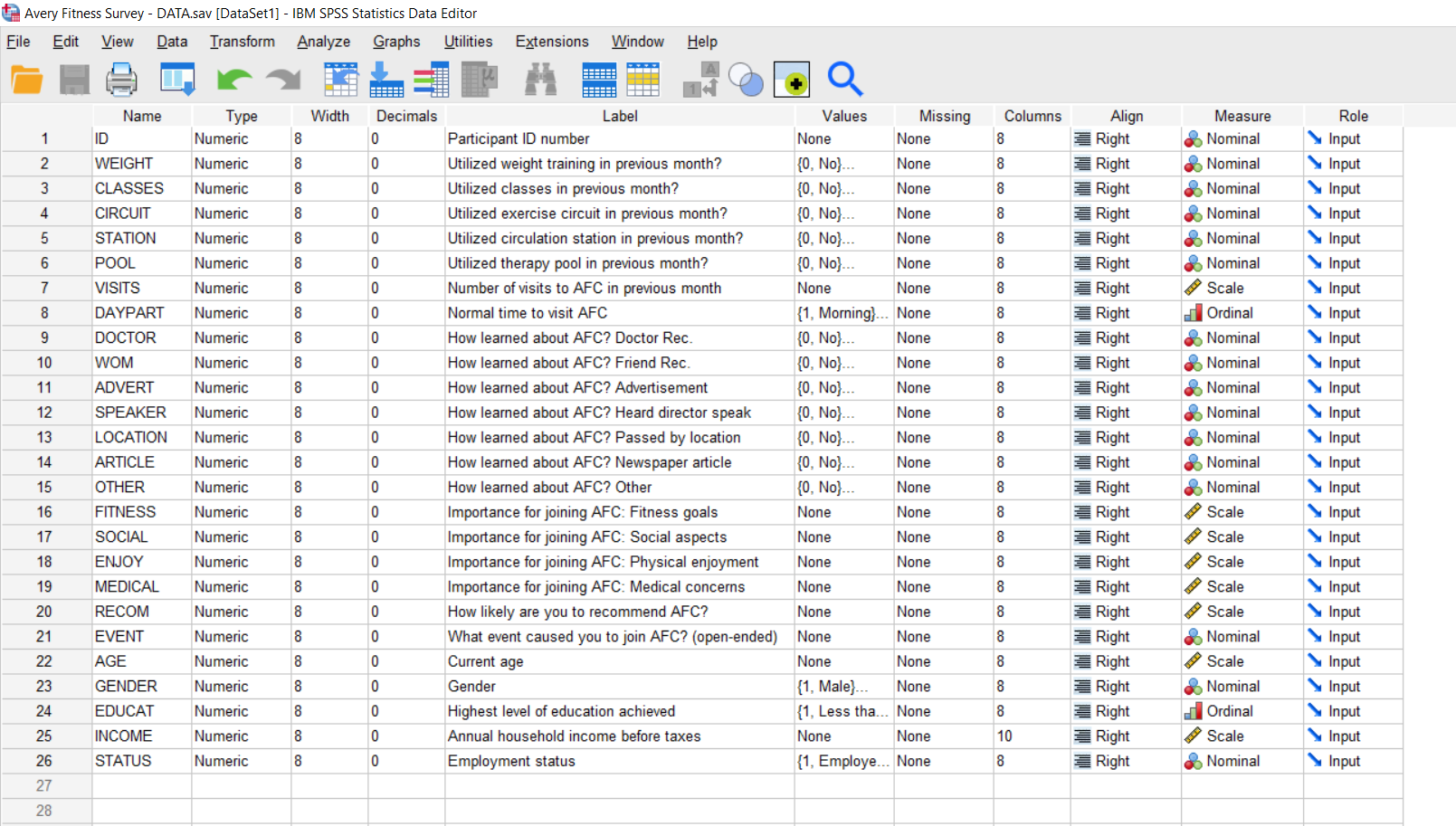Screen dimensions: 1456x826
Task: Click the Scale measure cell for VISITS
Action: point(1242,288)
